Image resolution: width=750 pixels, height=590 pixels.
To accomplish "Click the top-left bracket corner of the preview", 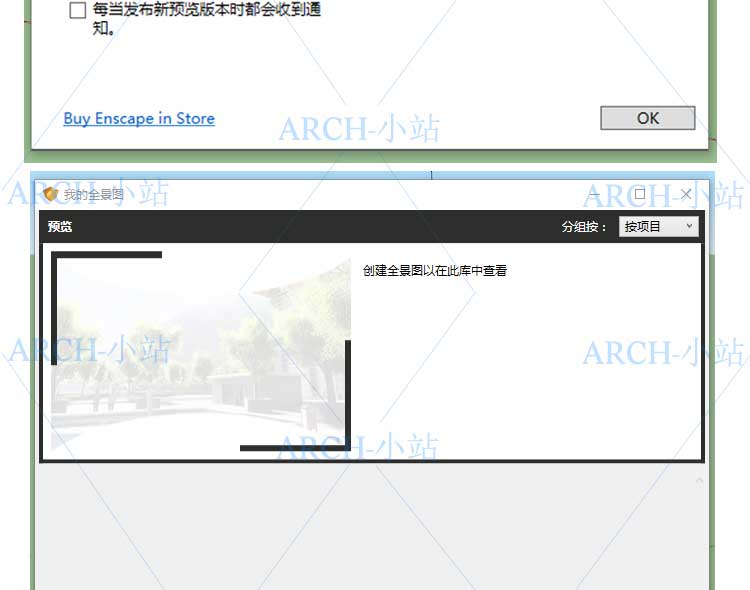I will point(57,258).
